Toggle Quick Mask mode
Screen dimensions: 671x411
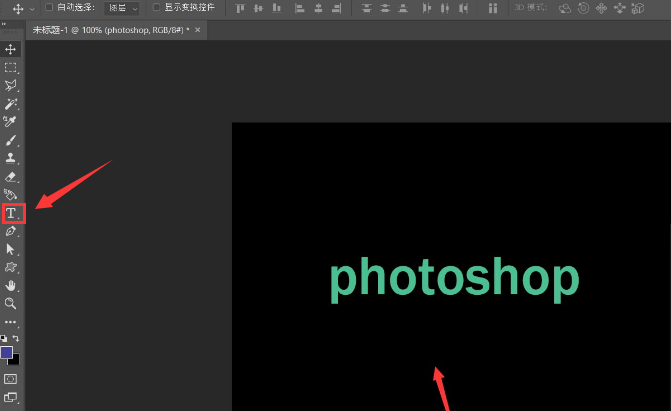(10, 379)
